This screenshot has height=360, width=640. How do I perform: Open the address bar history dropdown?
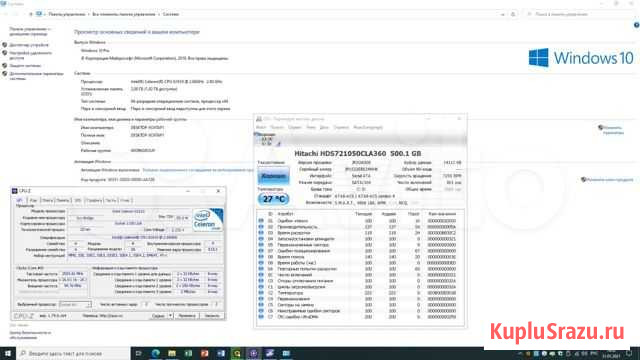click(502, 14)
